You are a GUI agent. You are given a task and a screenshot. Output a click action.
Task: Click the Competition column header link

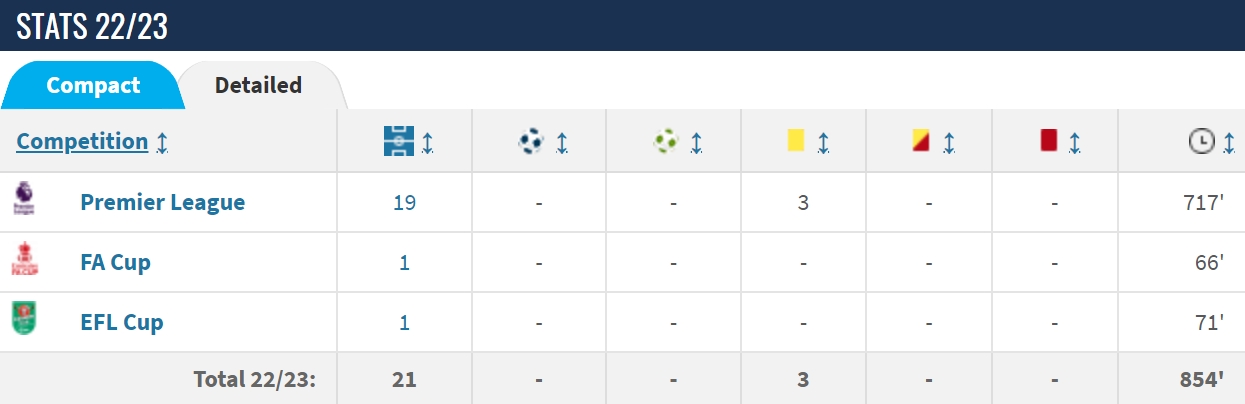tap(82, 141)
